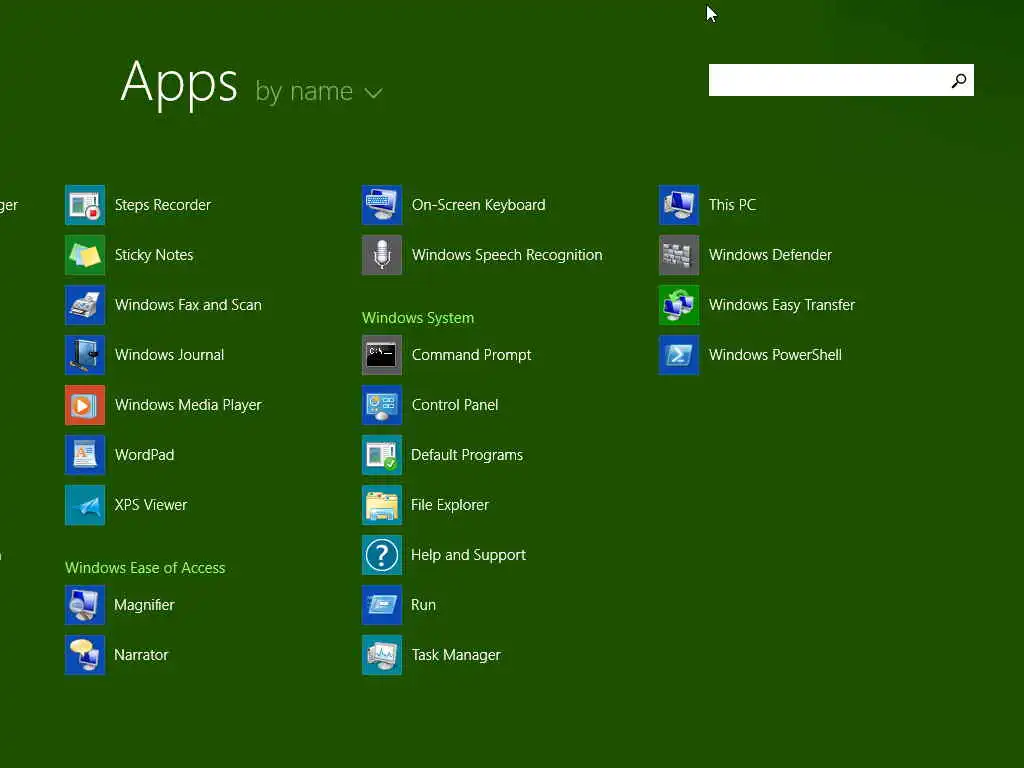Click the 'Magnifier' label

[144, 605]
